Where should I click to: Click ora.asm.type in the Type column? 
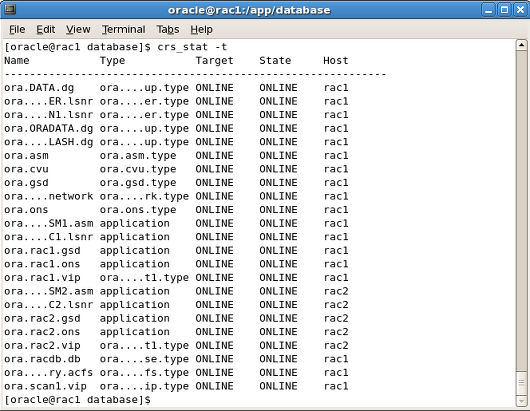[x=138, y=155]
